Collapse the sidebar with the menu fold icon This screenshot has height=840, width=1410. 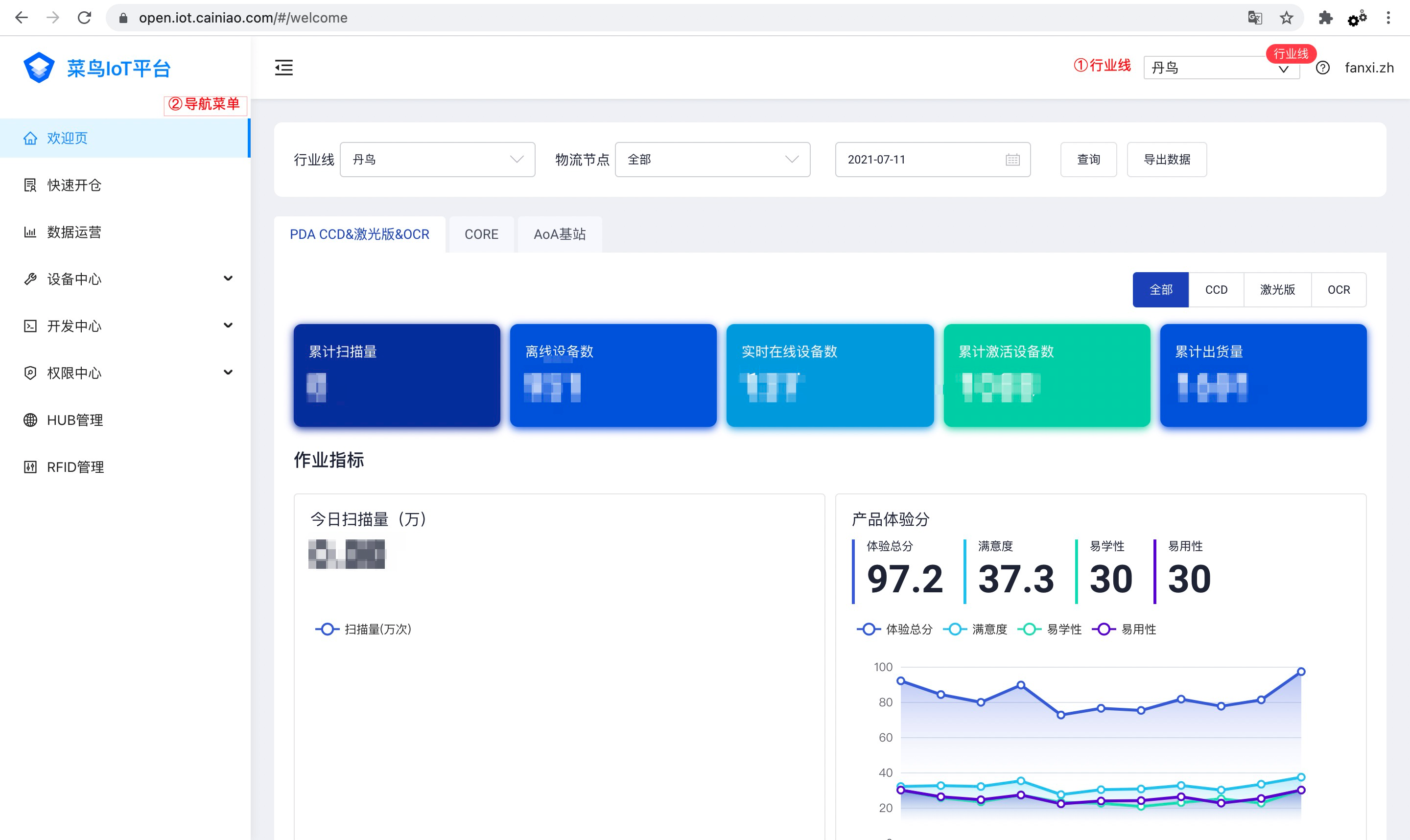pos(283,68)
